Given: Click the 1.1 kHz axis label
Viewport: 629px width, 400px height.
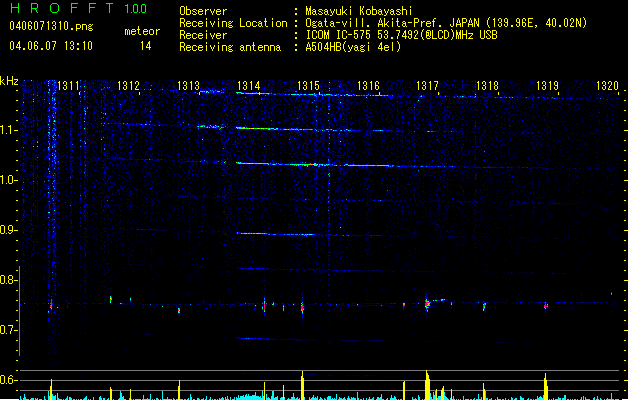Looking at the screenshot, I should click(8, 130).
